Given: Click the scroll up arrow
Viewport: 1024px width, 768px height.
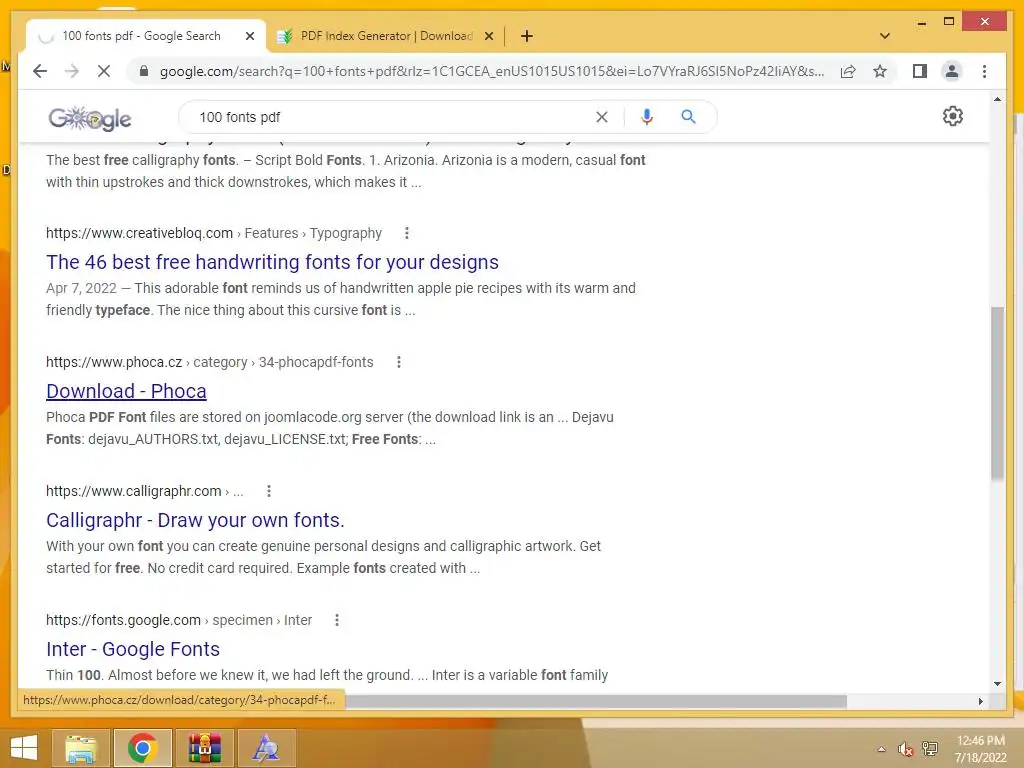Looking at the screenshot, I should (x=997, y=99).
